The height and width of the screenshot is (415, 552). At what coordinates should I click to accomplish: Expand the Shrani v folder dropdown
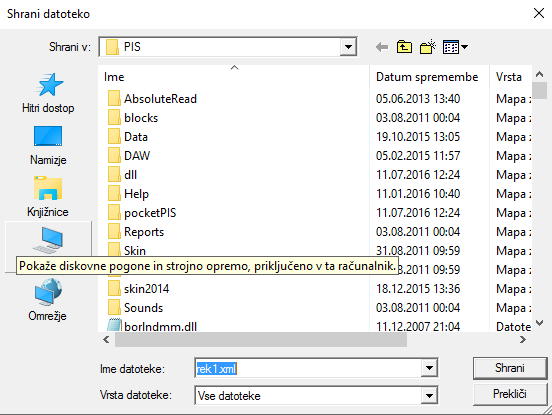tap(348, 47)
